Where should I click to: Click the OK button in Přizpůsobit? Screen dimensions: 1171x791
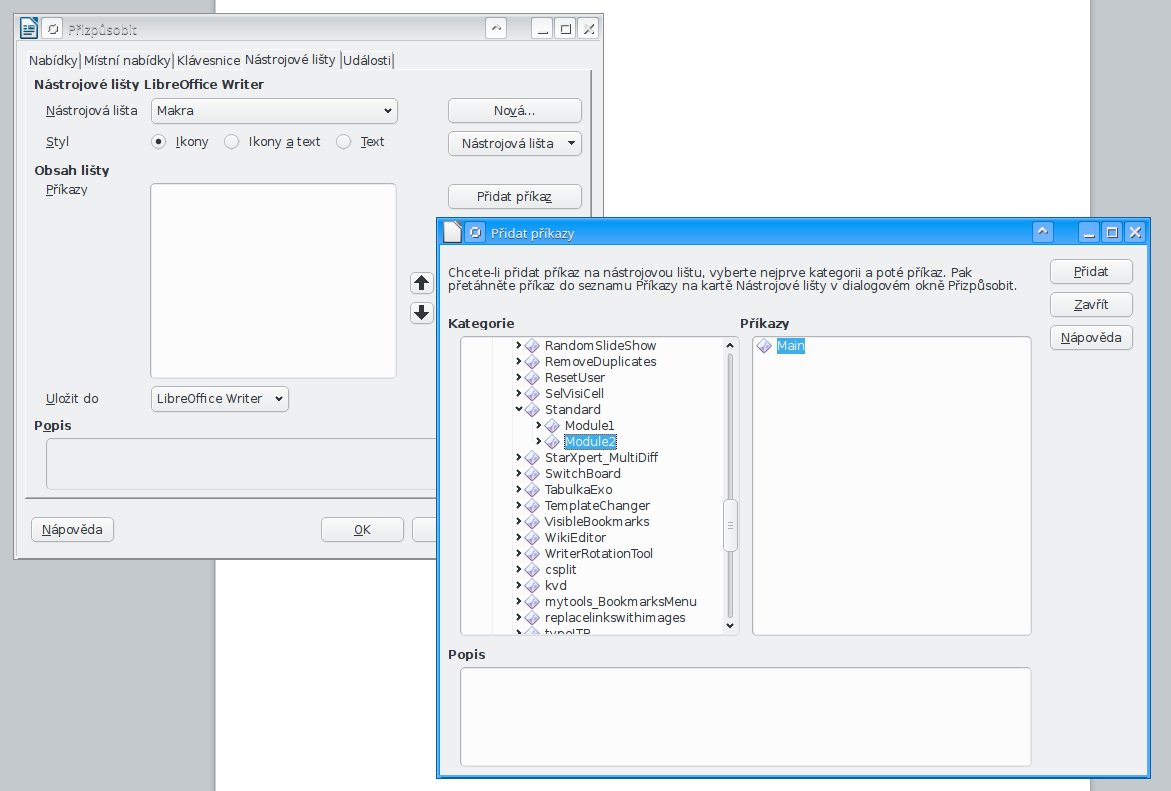tap(362, 530)
